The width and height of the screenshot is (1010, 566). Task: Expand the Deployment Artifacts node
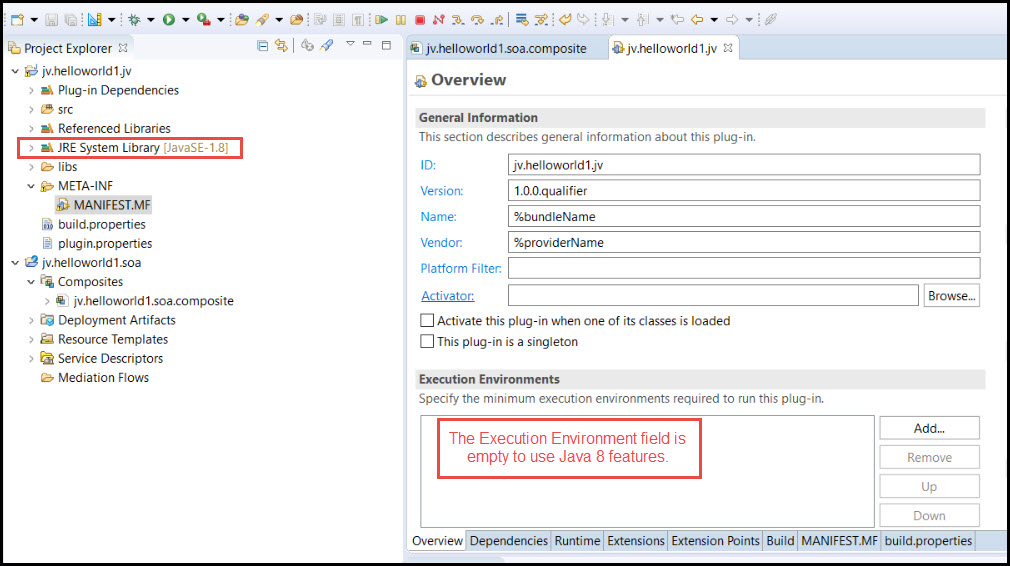pyautogui.click(x=31, y=321)
